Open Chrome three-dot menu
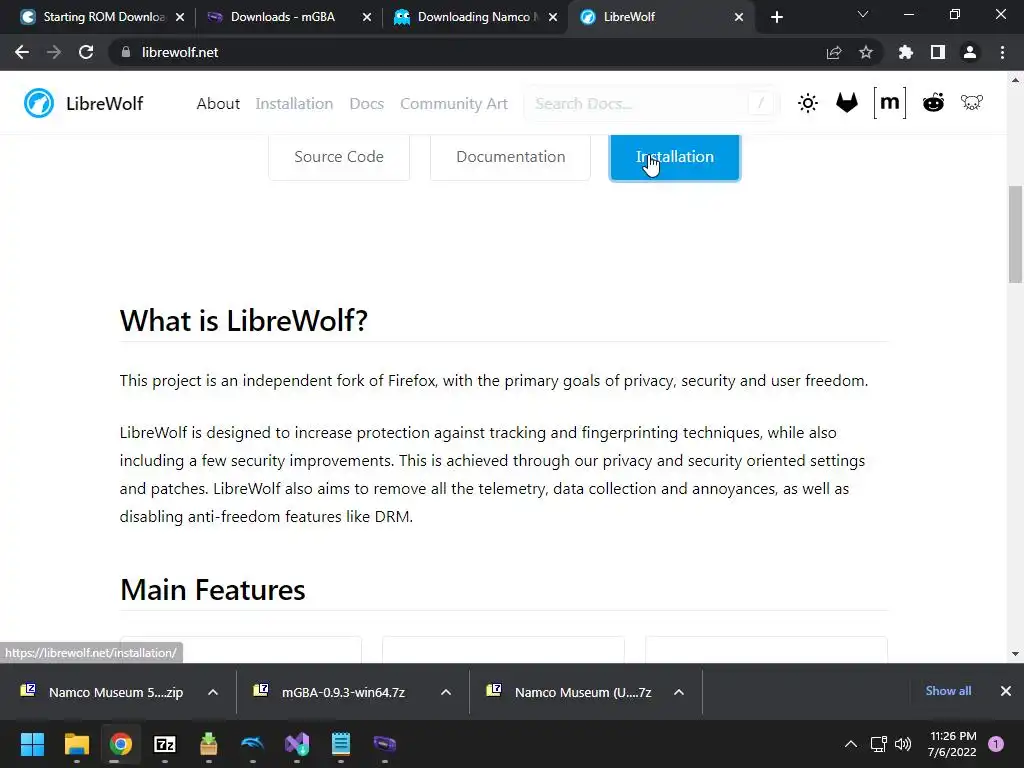 coord(1002,52)
